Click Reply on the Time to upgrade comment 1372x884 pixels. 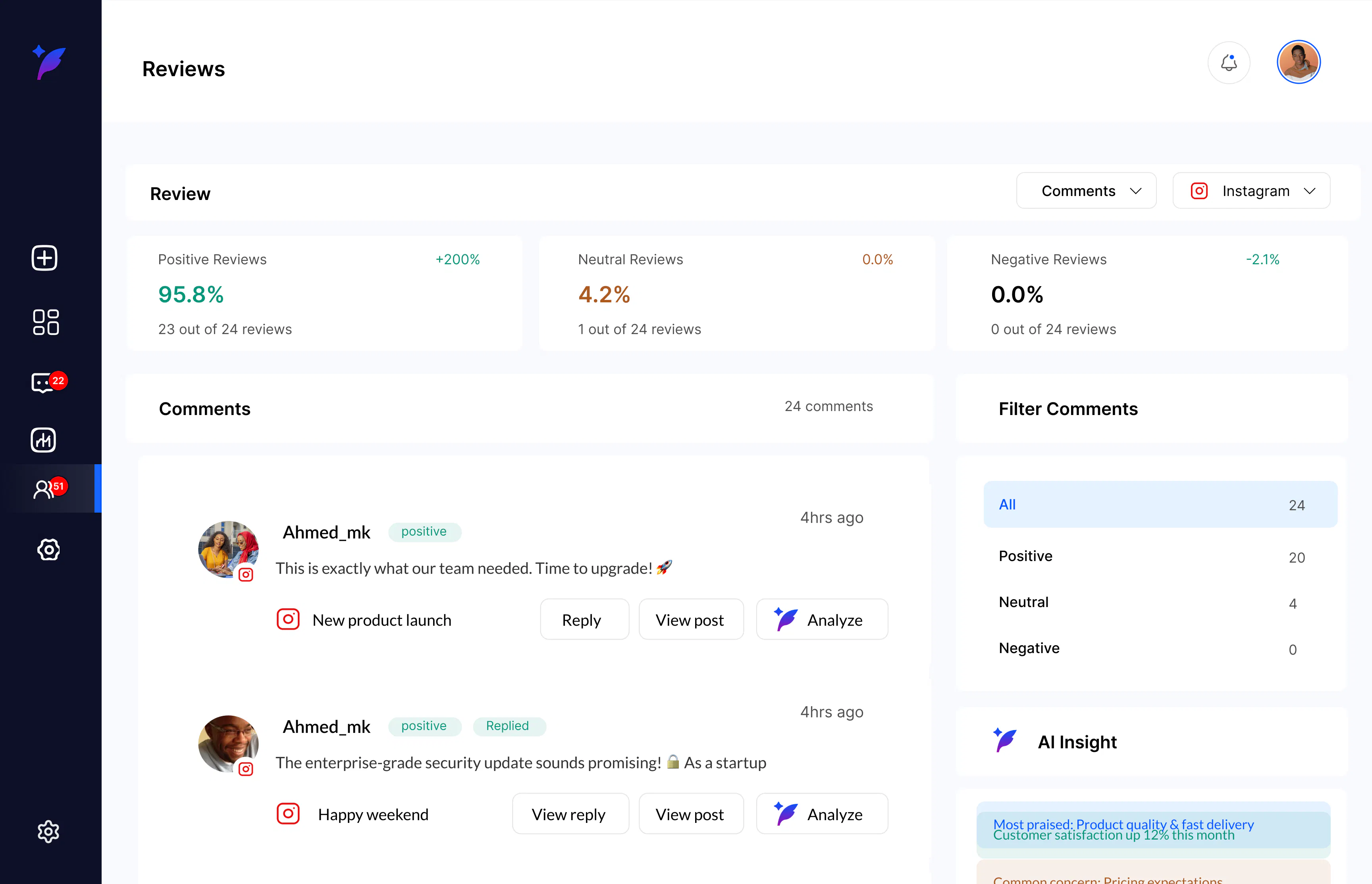pyautogui.click(x=585, y=619)
